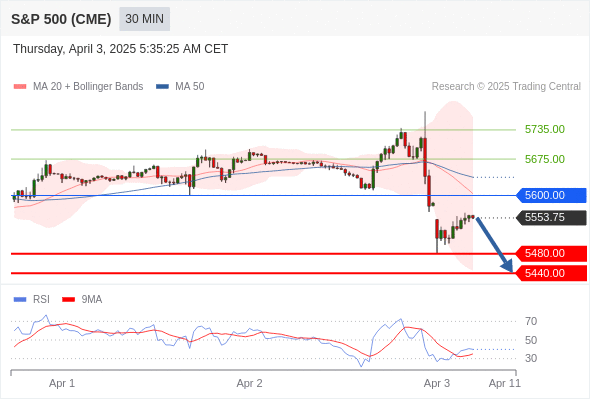
Task: Click the MA 50 blue legend swatch
Action: click(162, 87)
